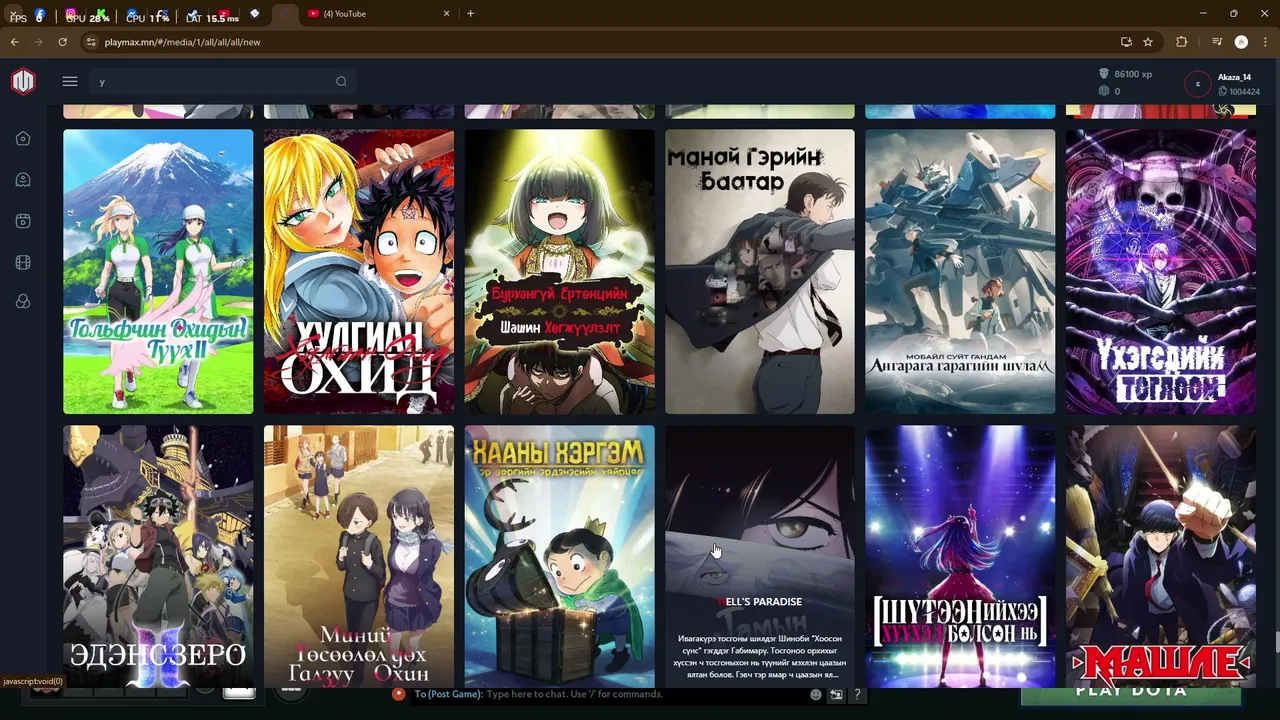Close the YouTube tab
Screen dimensions: 1280x720
point(447,14)
